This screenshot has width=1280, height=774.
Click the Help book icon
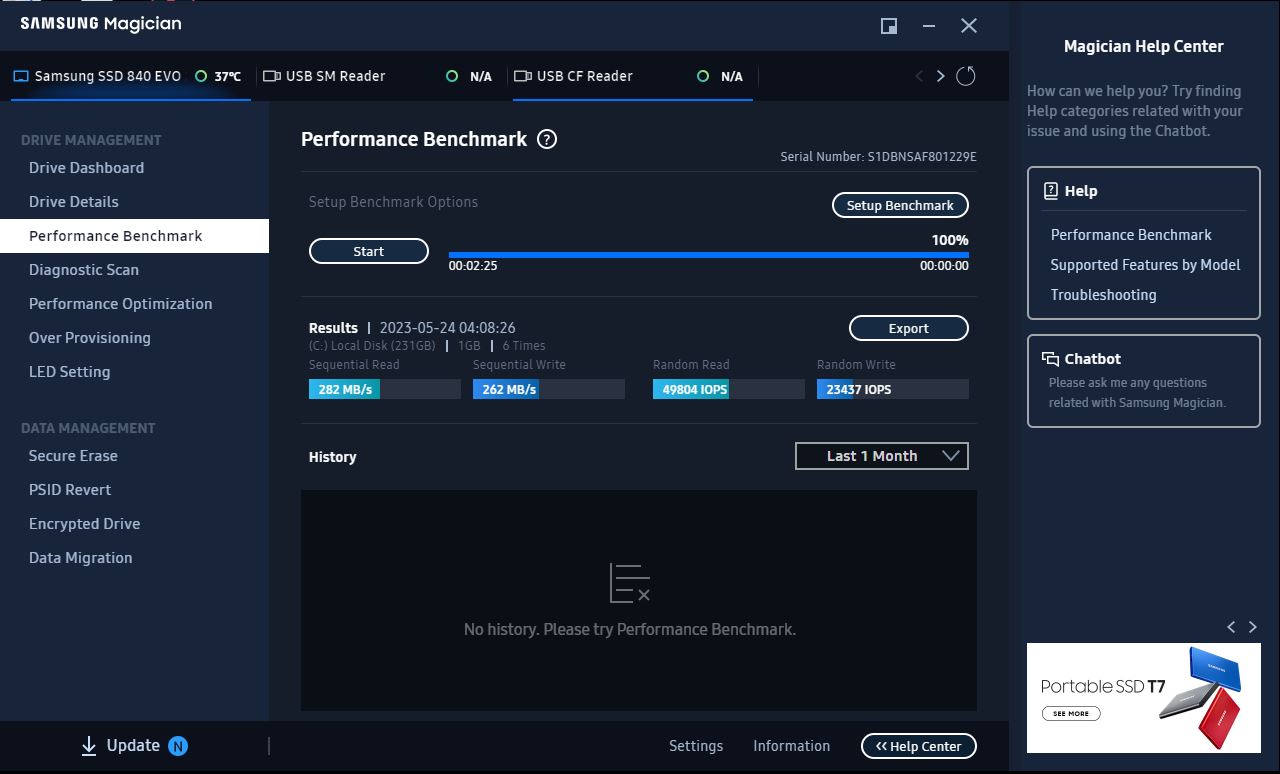(1051, 191)
